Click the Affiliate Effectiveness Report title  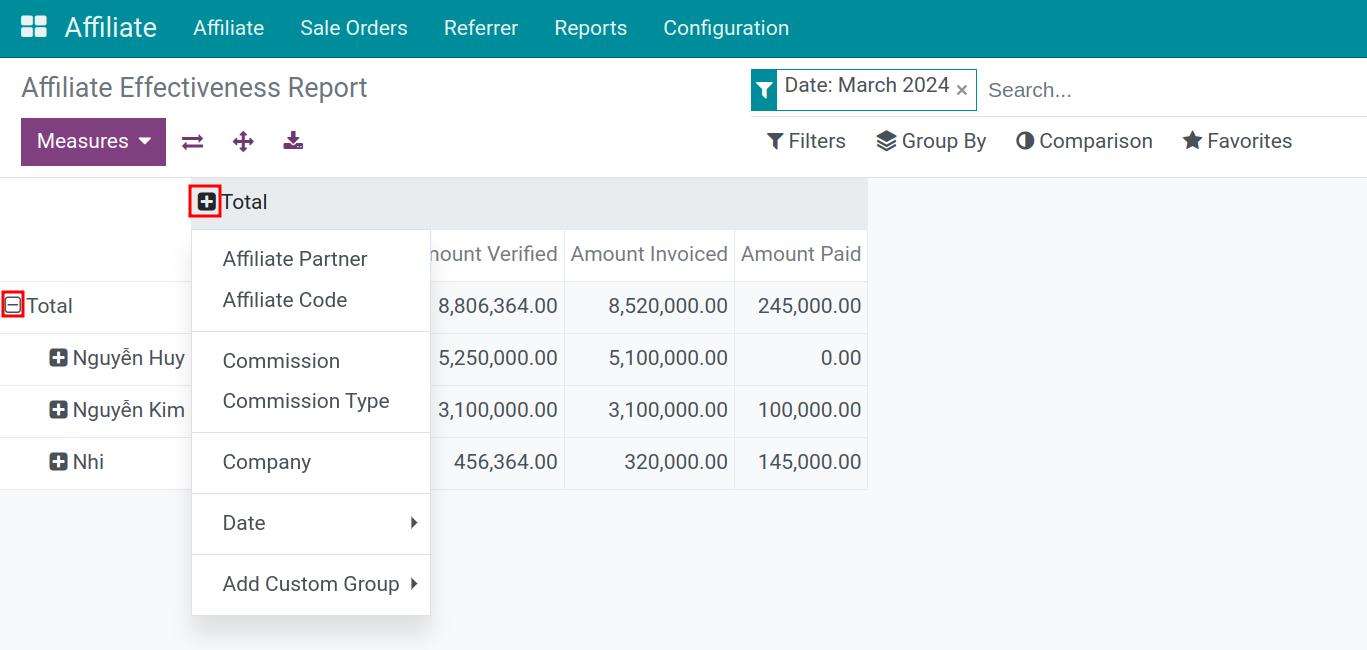click(194, 88)
